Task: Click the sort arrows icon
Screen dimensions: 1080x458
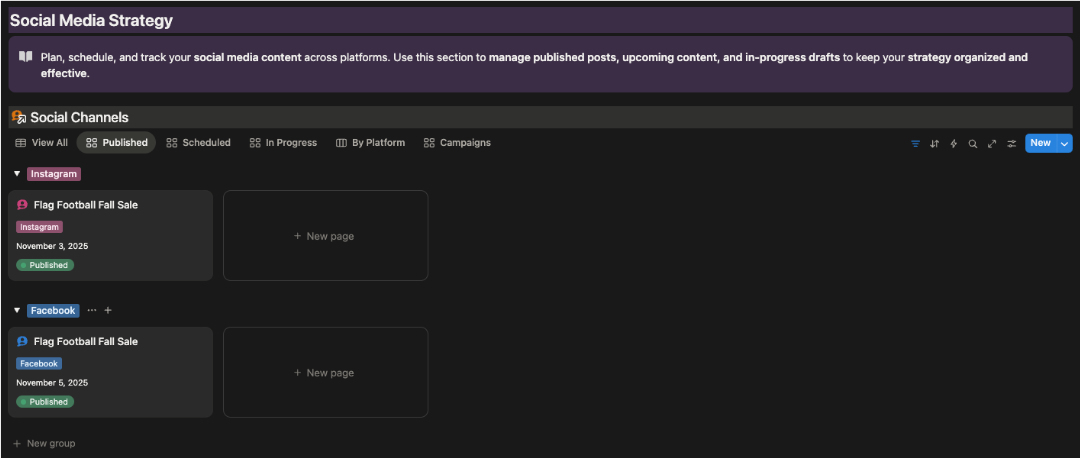Action: 934,143
